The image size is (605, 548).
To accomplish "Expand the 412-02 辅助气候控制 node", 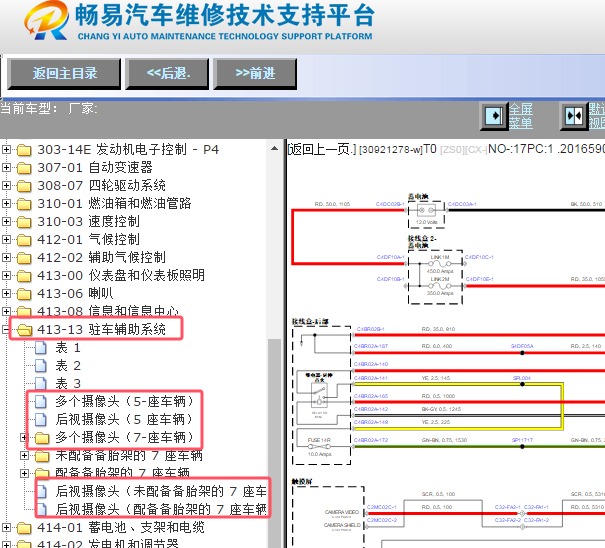I will [x=6, y=257].
